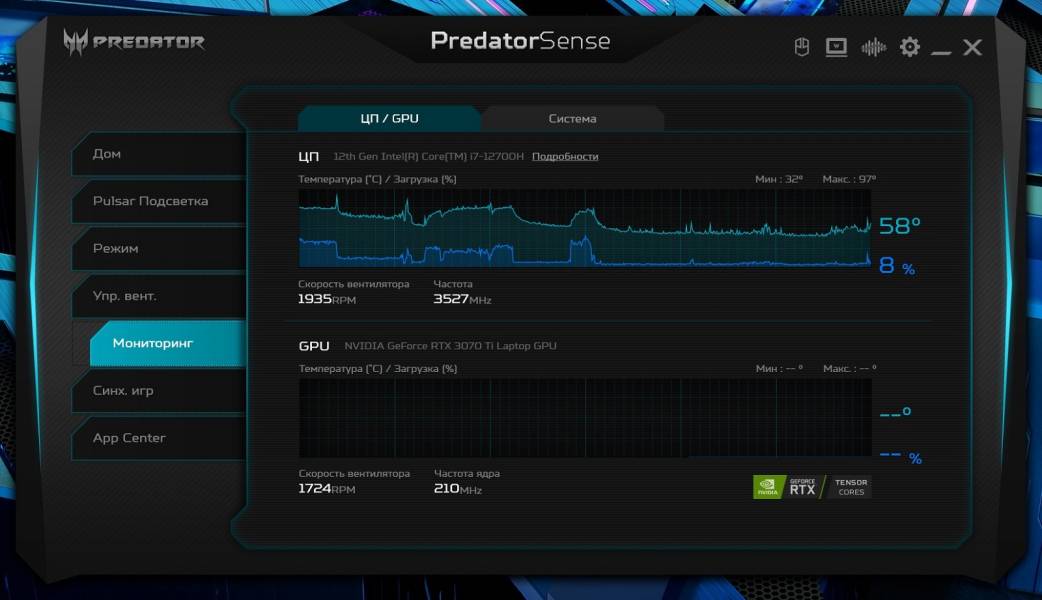Screen dimensions: 1042x600
Task: Open the Подробности link for the CPU
Action: 565,156
